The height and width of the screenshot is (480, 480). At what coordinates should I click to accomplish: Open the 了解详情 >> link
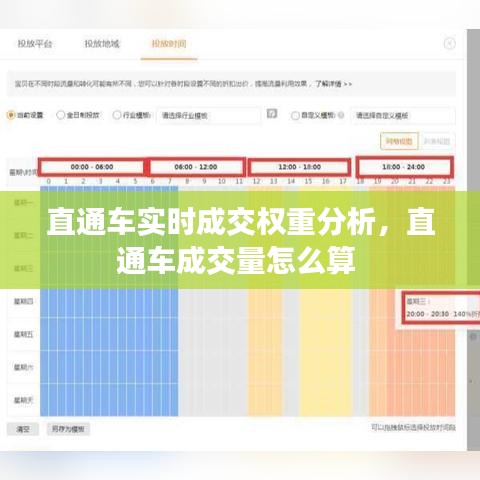pyautogui.click(x=334, y=84)
